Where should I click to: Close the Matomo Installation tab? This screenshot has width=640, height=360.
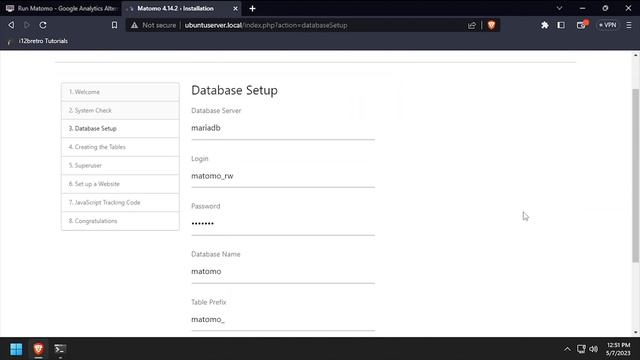236,8
